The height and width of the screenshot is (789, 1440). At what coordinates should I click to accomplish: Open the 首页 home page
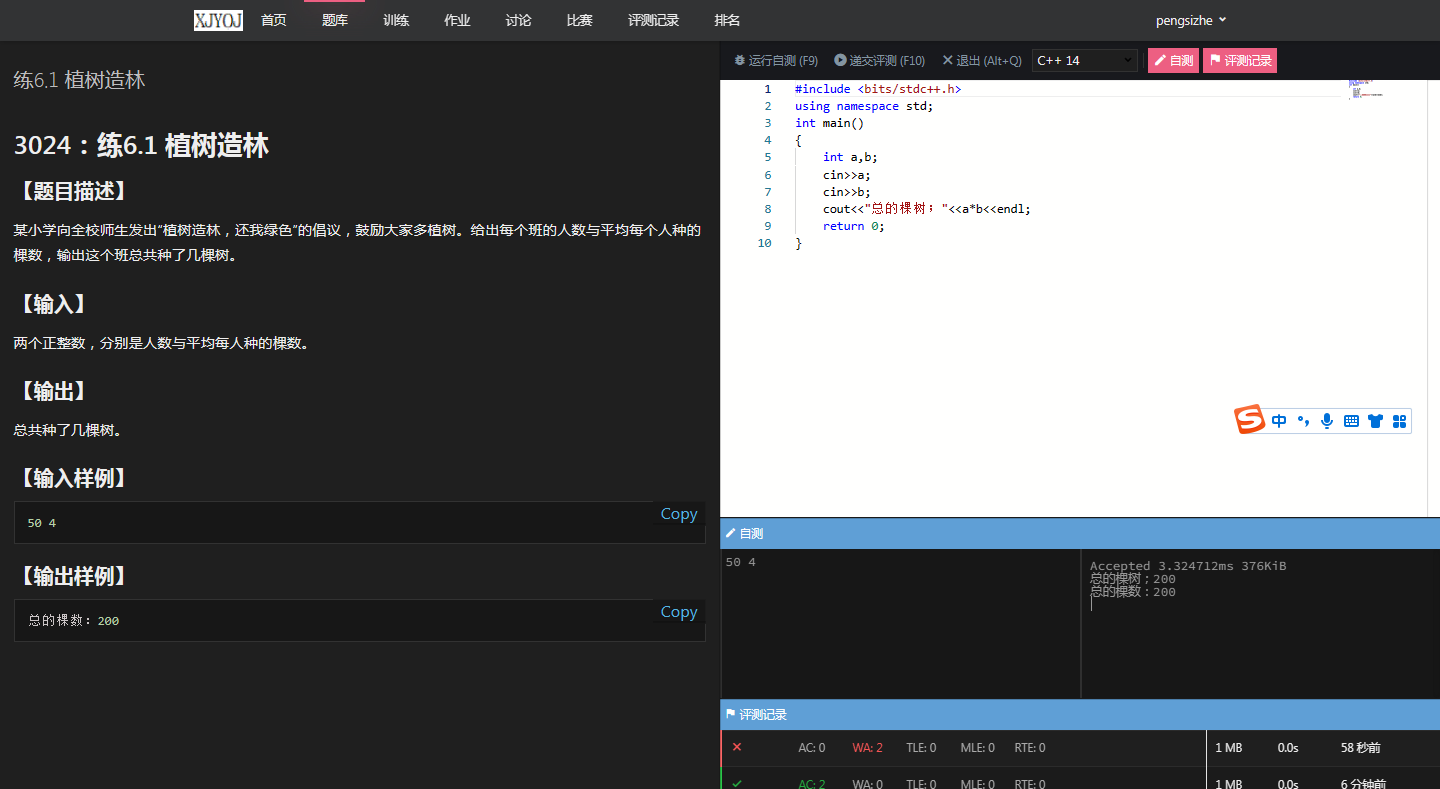pyautogui.click(x=274, y=20)
